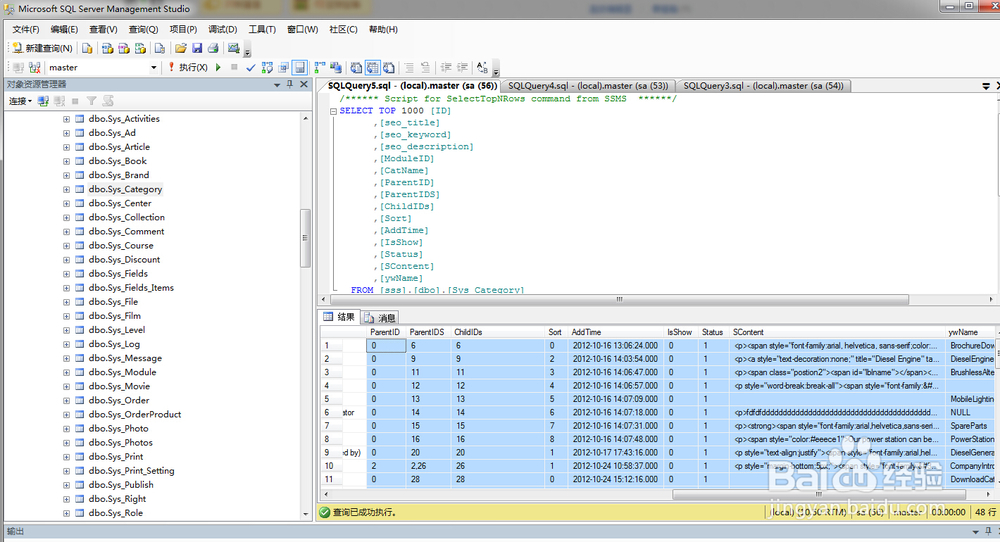
Task: Collapse the SELECT statement outline
Action: pos(333,111)
